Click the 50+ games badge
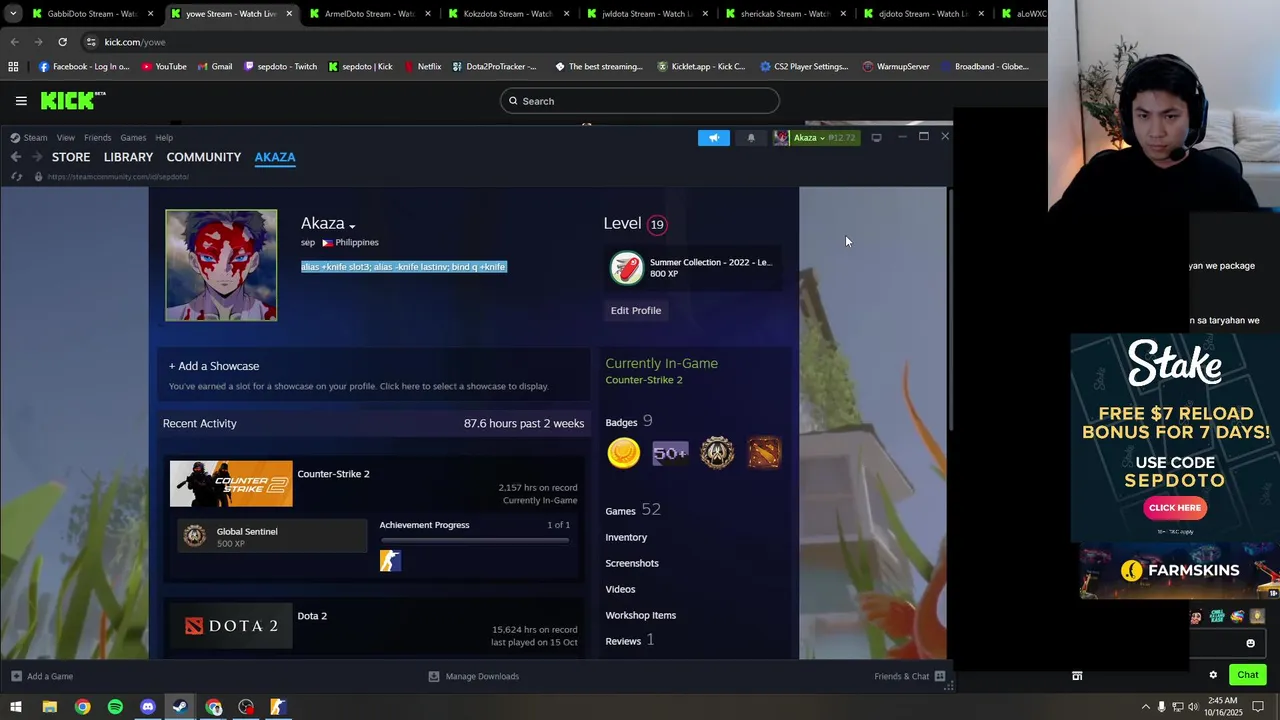The image size is (1280, 720). coord(670,453)
